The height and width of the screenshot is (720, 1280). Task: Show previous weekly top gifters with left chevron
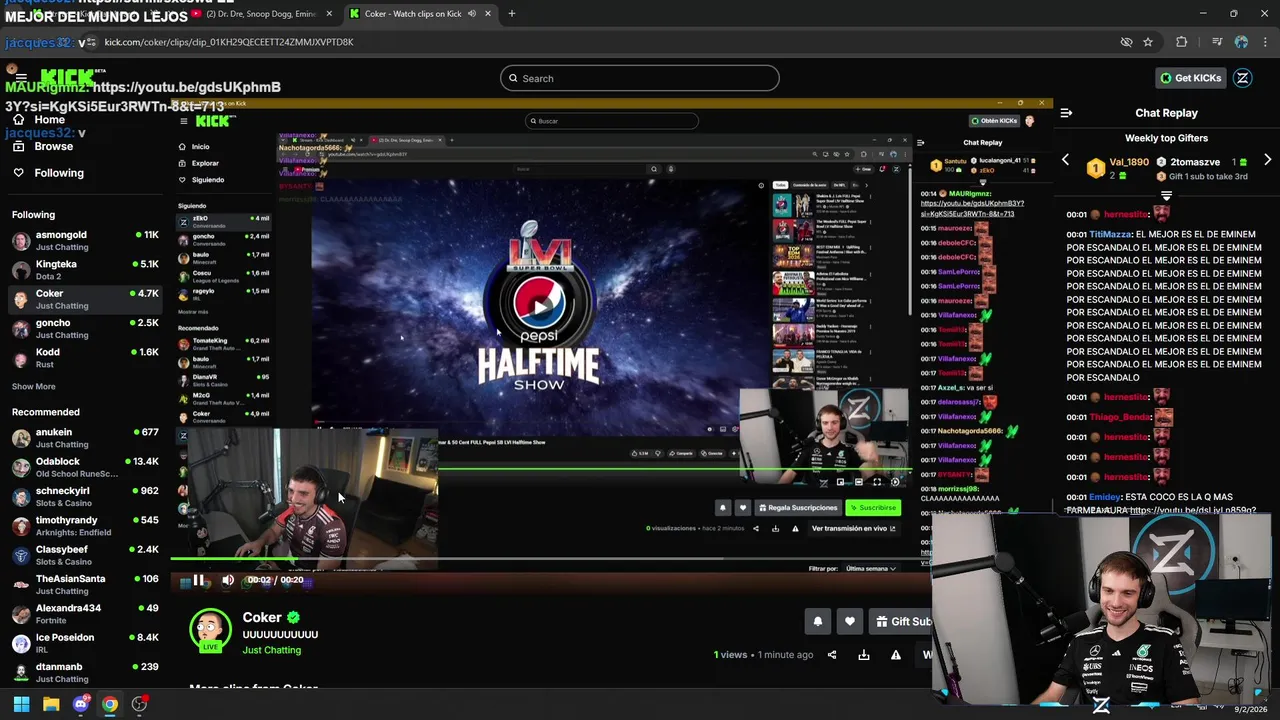[x=1065, y=160]
